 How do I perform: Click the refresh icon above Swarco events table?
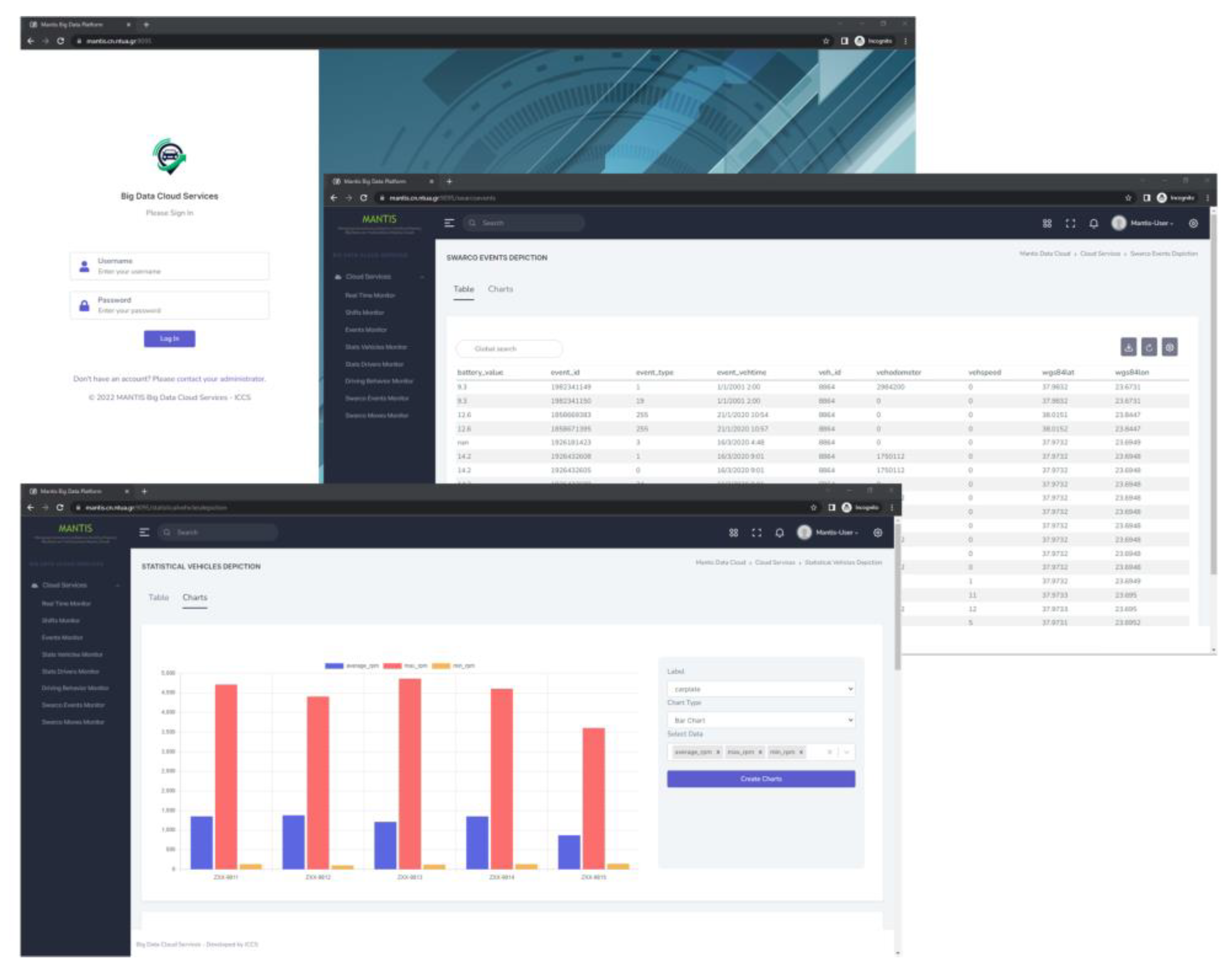[x=1148, y=347]
